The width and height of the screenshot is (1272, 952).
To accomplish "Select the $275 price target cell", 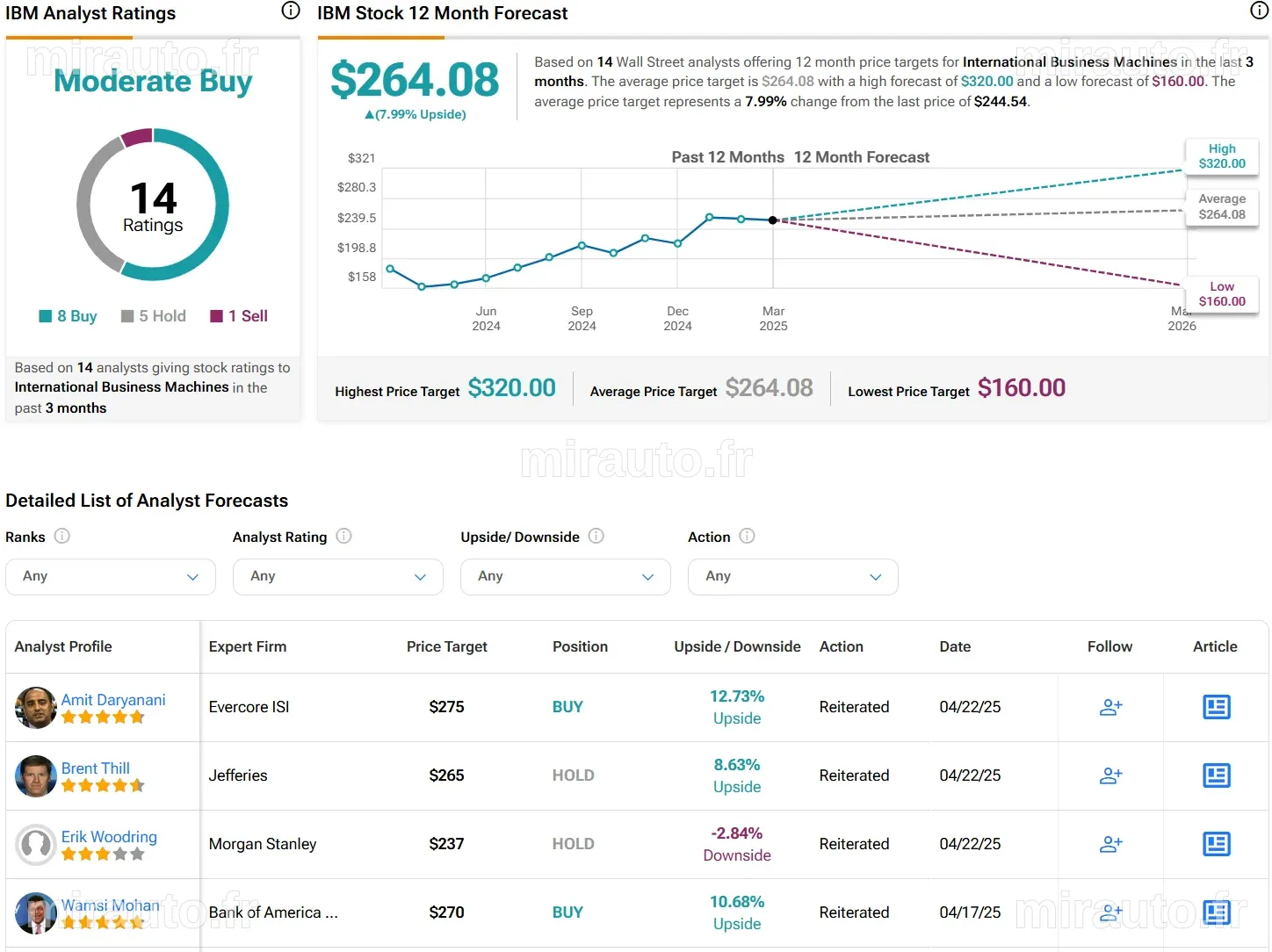I will [x=446, y=707].
